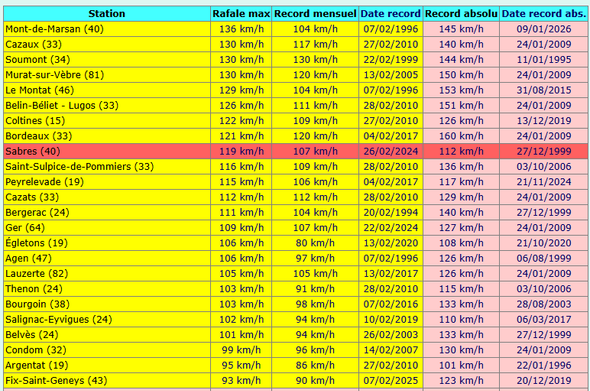Image resolution: width=590 pixels, height=391 pixels.
Task: Click the 26/02/2024 date in Sabres row
Action: click(391, 151)
